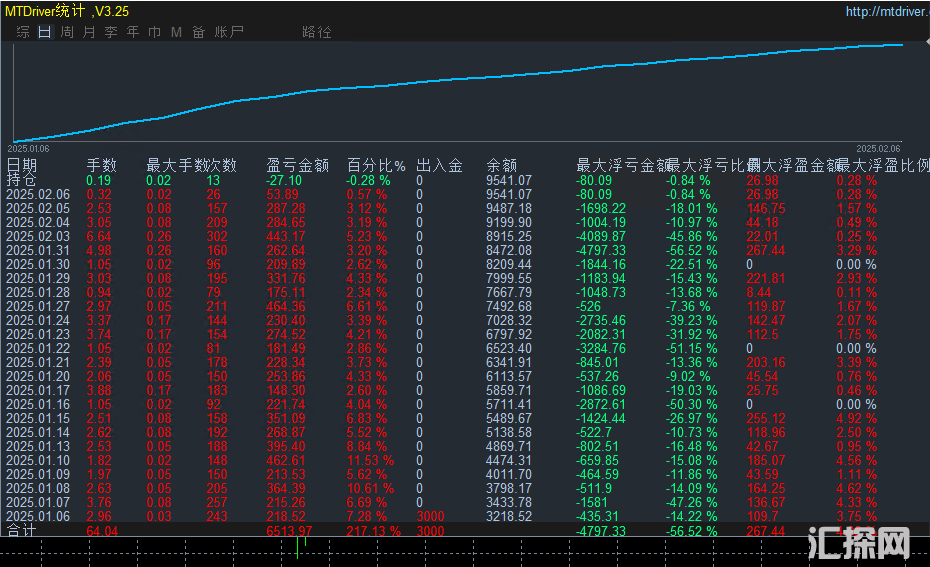Open the 周 weekly statistics tab
Viewport: 930px width, 567px height.
(66, 32)
